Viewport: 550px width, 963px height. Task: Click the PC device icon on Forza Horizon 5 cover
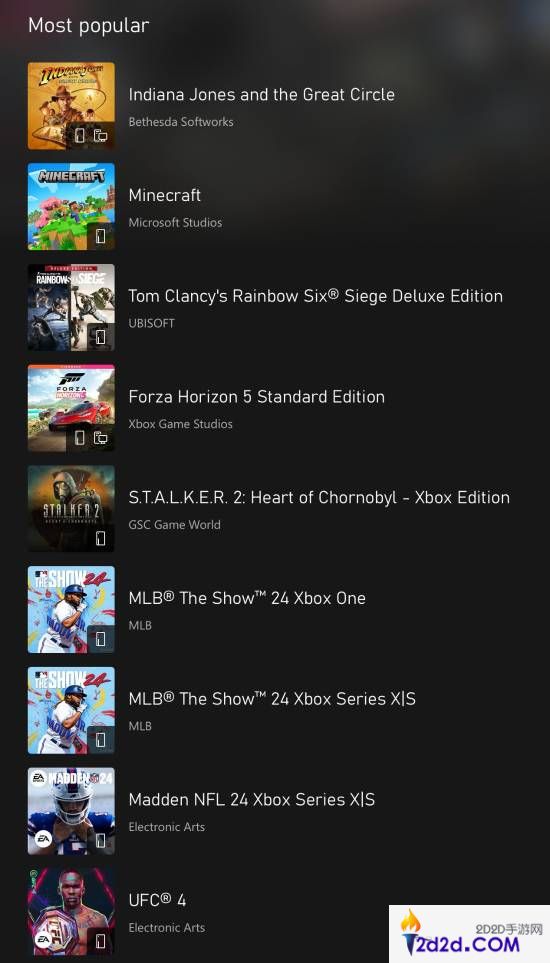coord(100,437)
